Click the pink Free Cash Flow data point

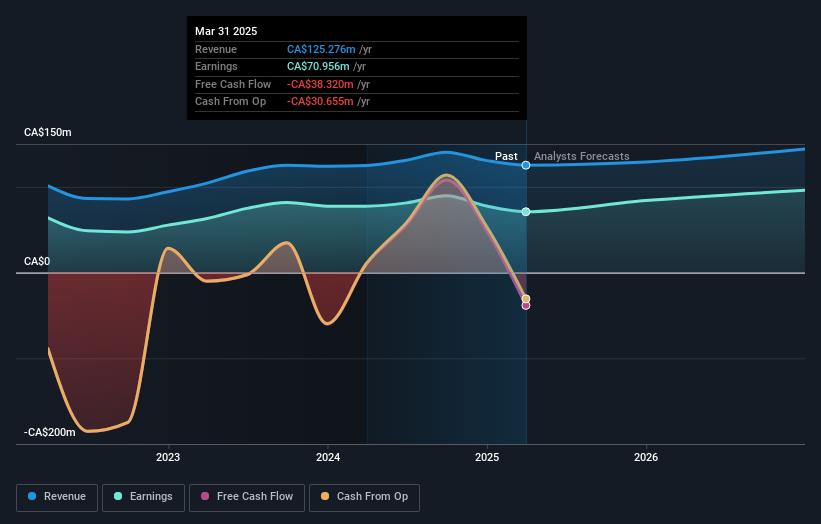pyautogui.click(x=526, y=306)
